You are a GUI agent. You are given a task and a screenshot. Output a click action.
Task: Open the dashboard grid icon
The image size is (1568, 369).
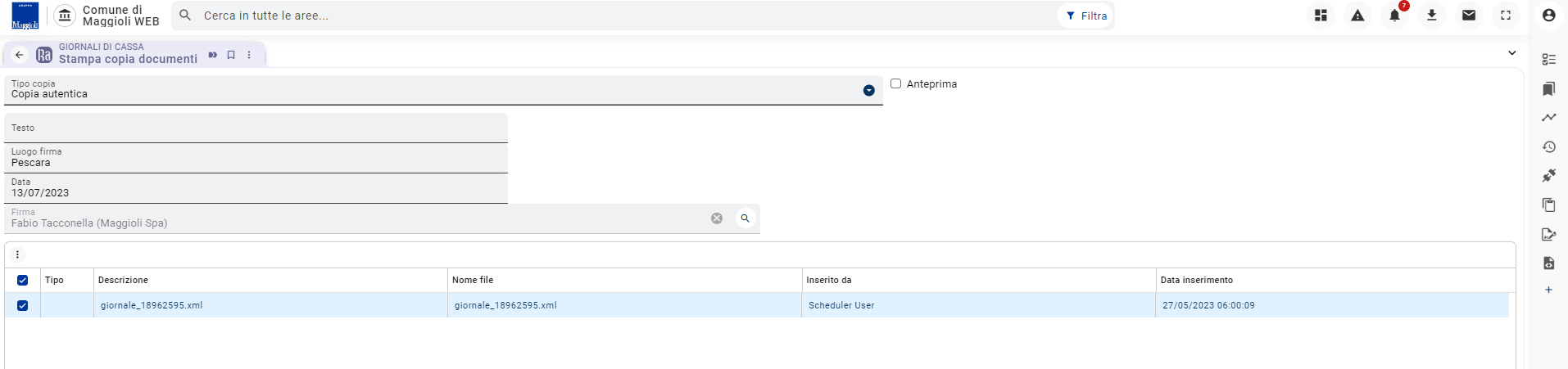click(1321, 16)
